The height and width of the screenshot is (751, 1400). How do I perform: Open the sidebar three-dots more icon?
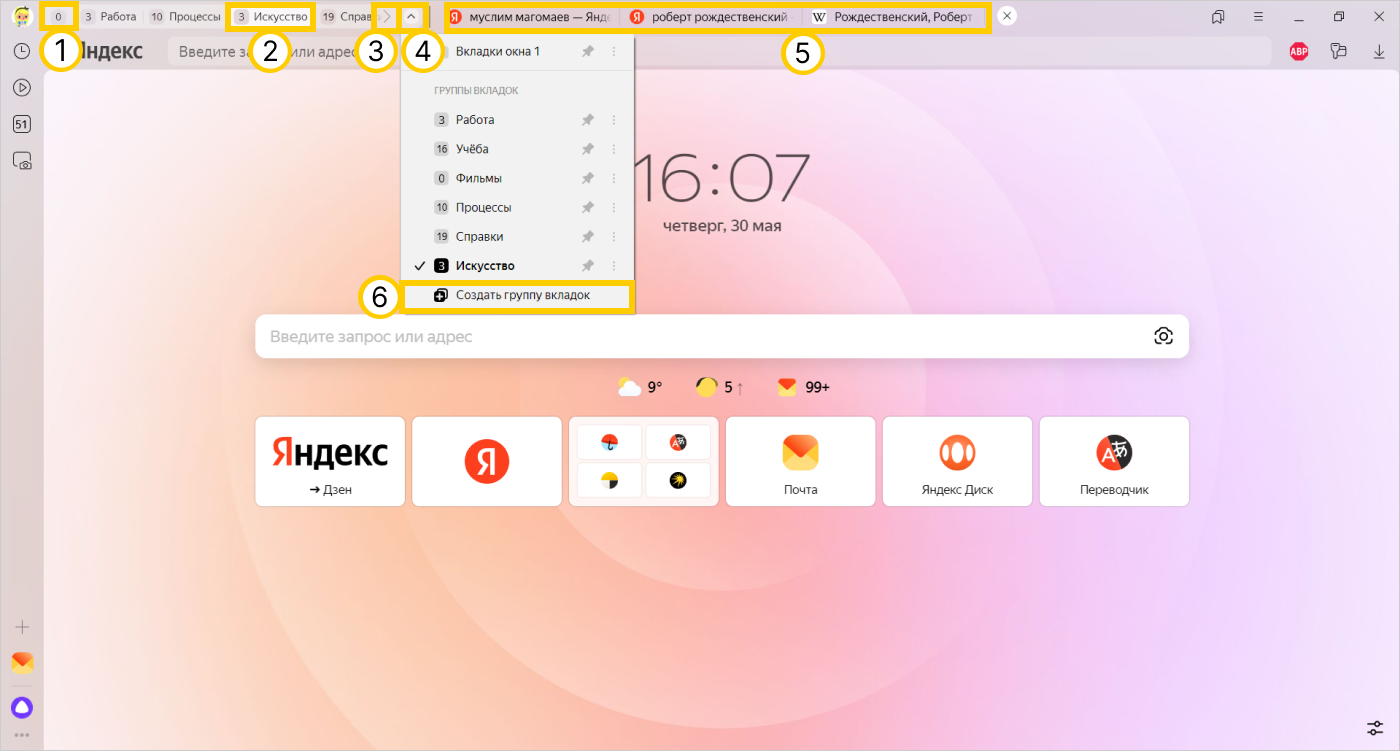point(22,735)
